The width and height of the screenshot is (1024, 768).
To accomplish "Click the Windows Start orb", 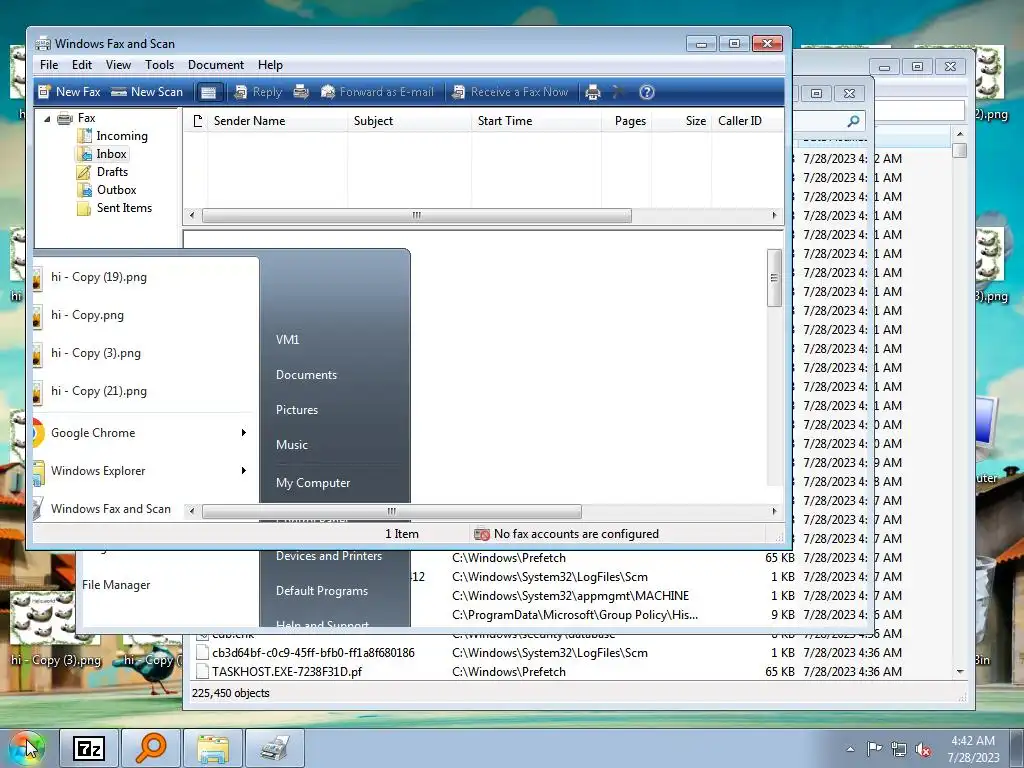I will point(27,748).
